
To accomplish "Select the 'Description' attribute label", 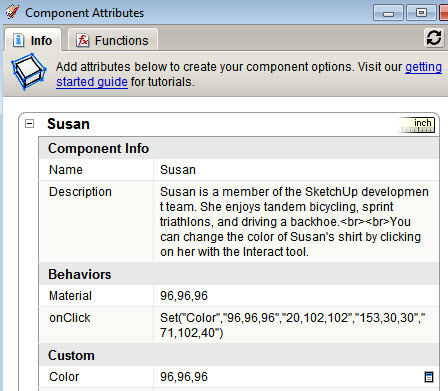I will [80, 192].
